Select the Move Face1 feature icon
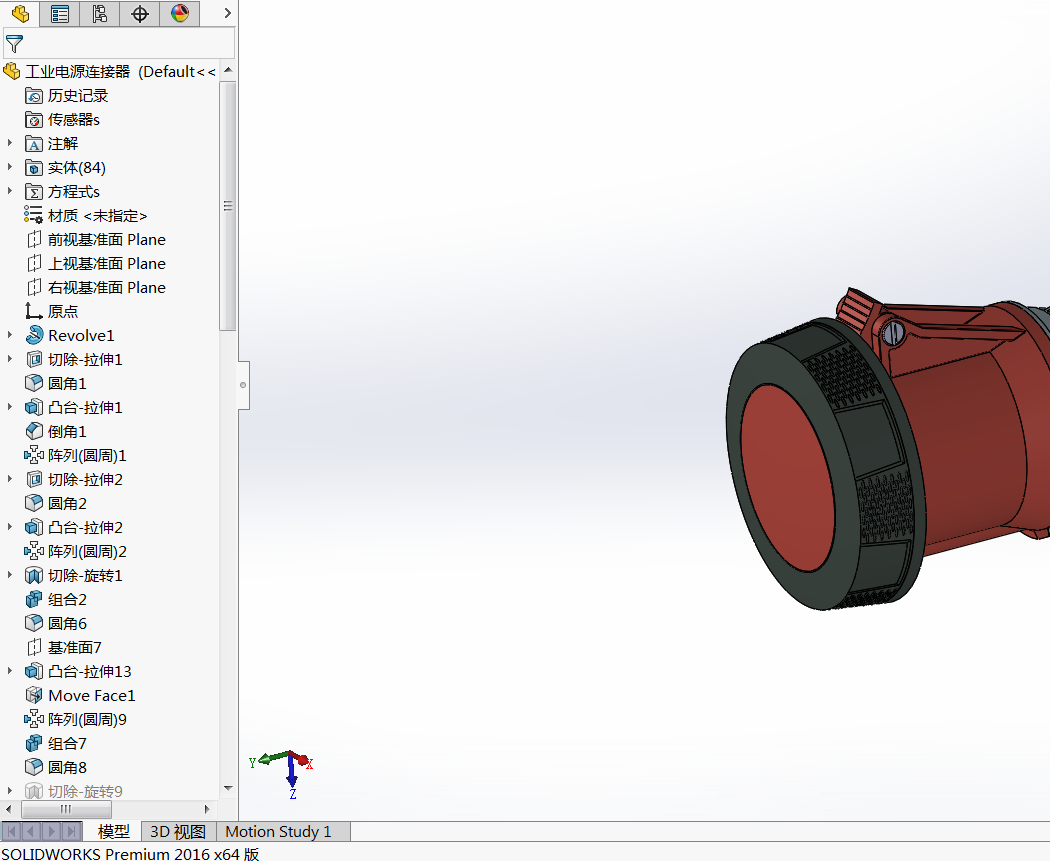 click(x=33, y=695)
